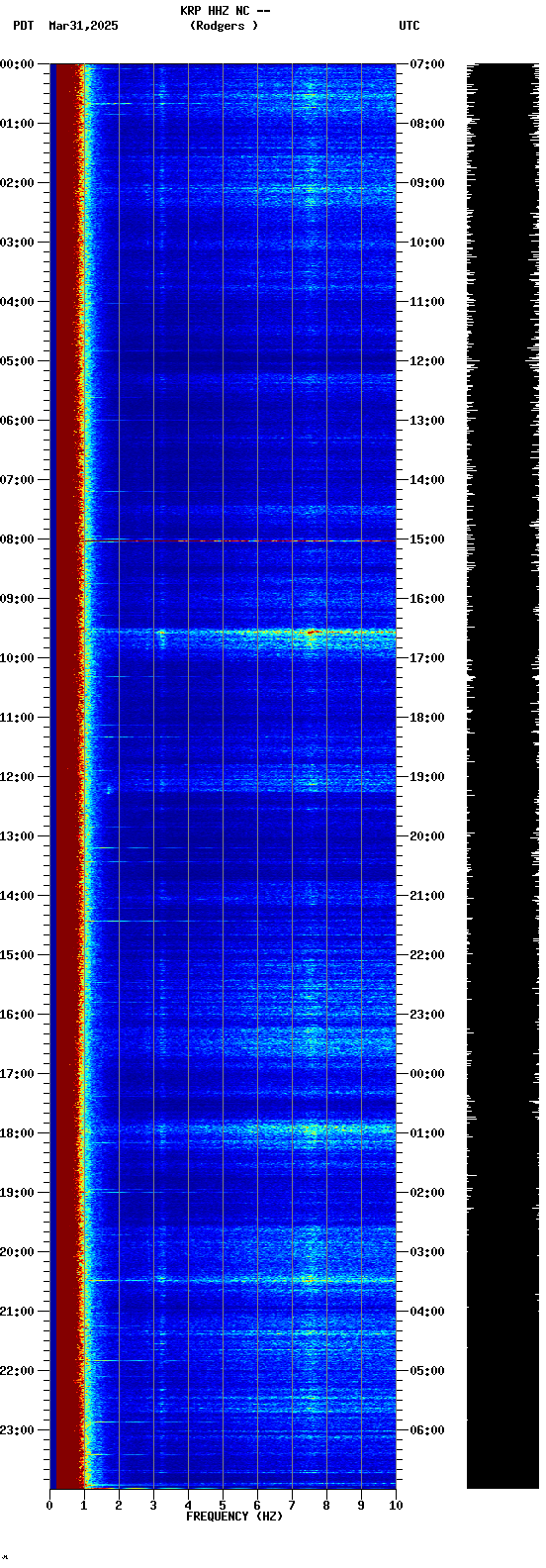This screenshot has width=546, height=1568.
Task: Click the '06:00' UTC time label
Action: coord(427,1430)
